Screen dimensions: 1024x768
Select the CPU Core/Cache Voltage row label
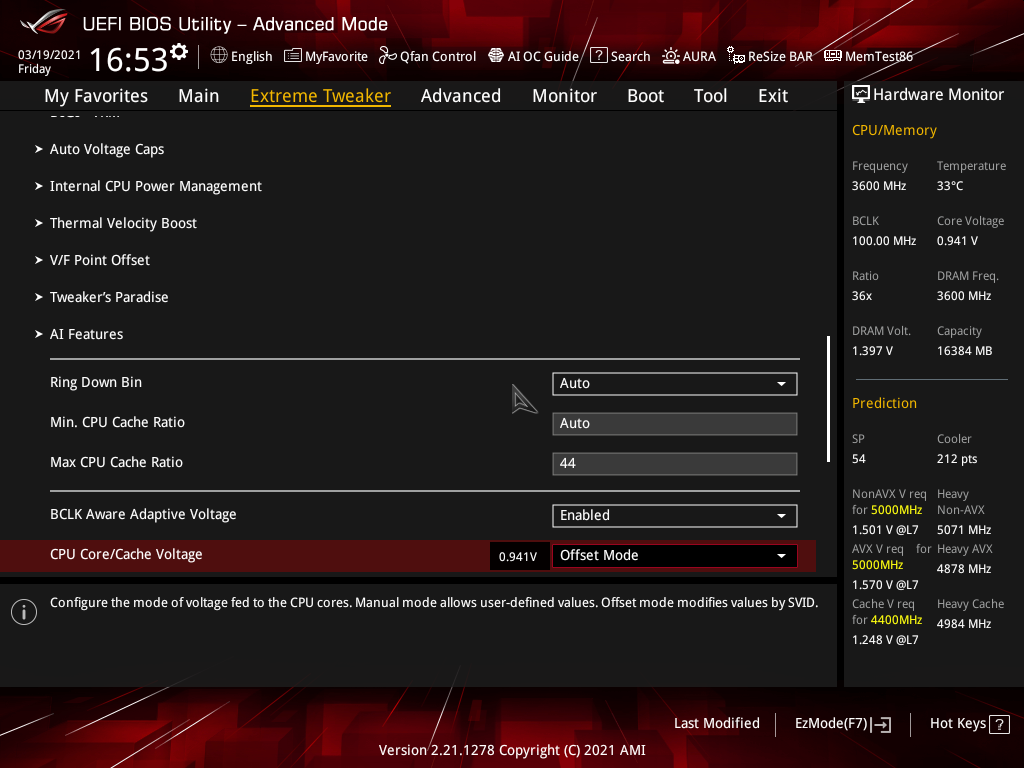pyautogui.click(x=126, y=554)
